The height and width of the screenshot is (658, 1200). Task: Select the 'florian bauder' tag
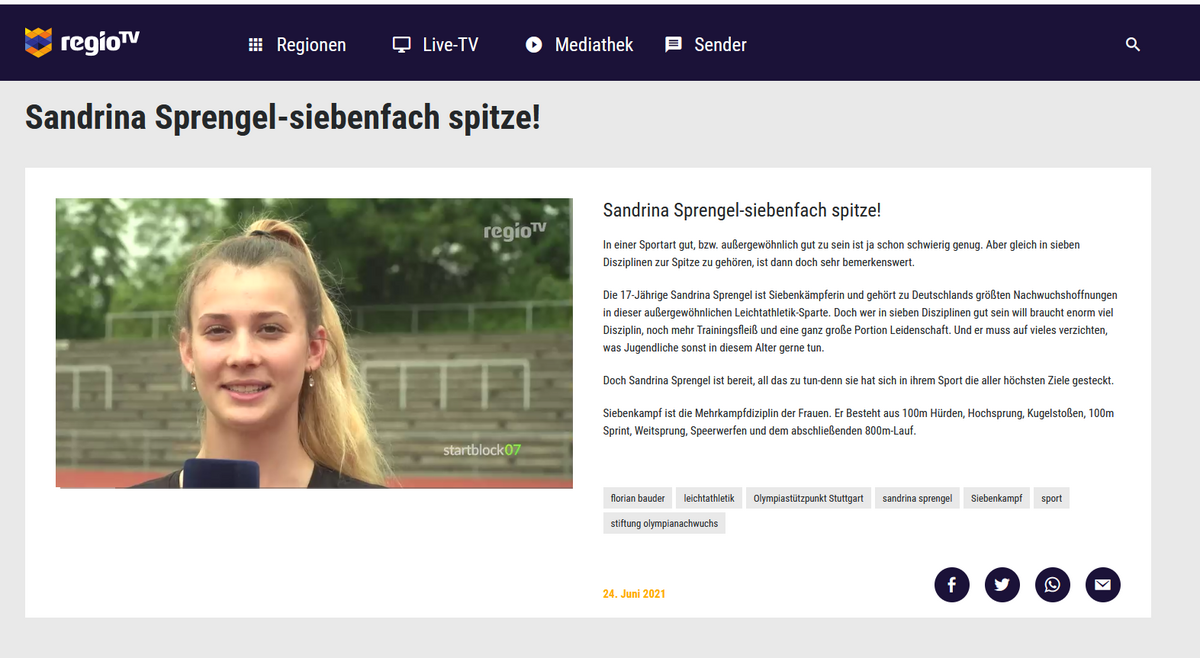tap(638, 498)
